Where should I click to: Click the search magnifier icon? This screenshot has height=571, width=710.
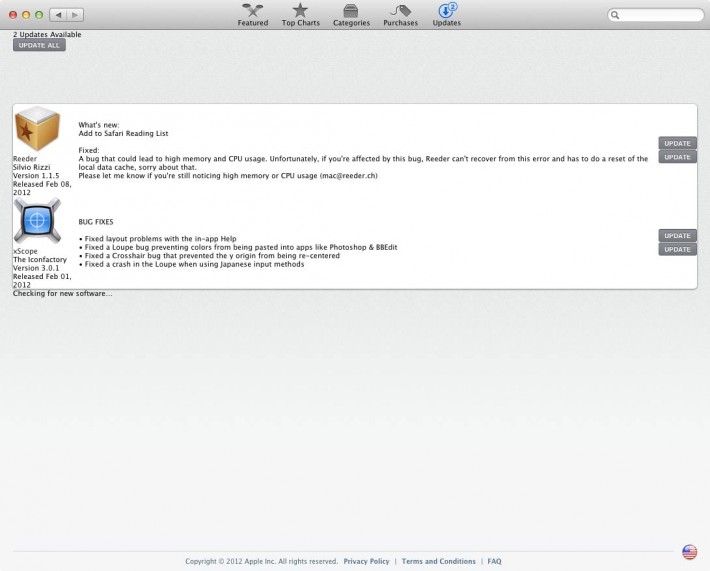615,15
